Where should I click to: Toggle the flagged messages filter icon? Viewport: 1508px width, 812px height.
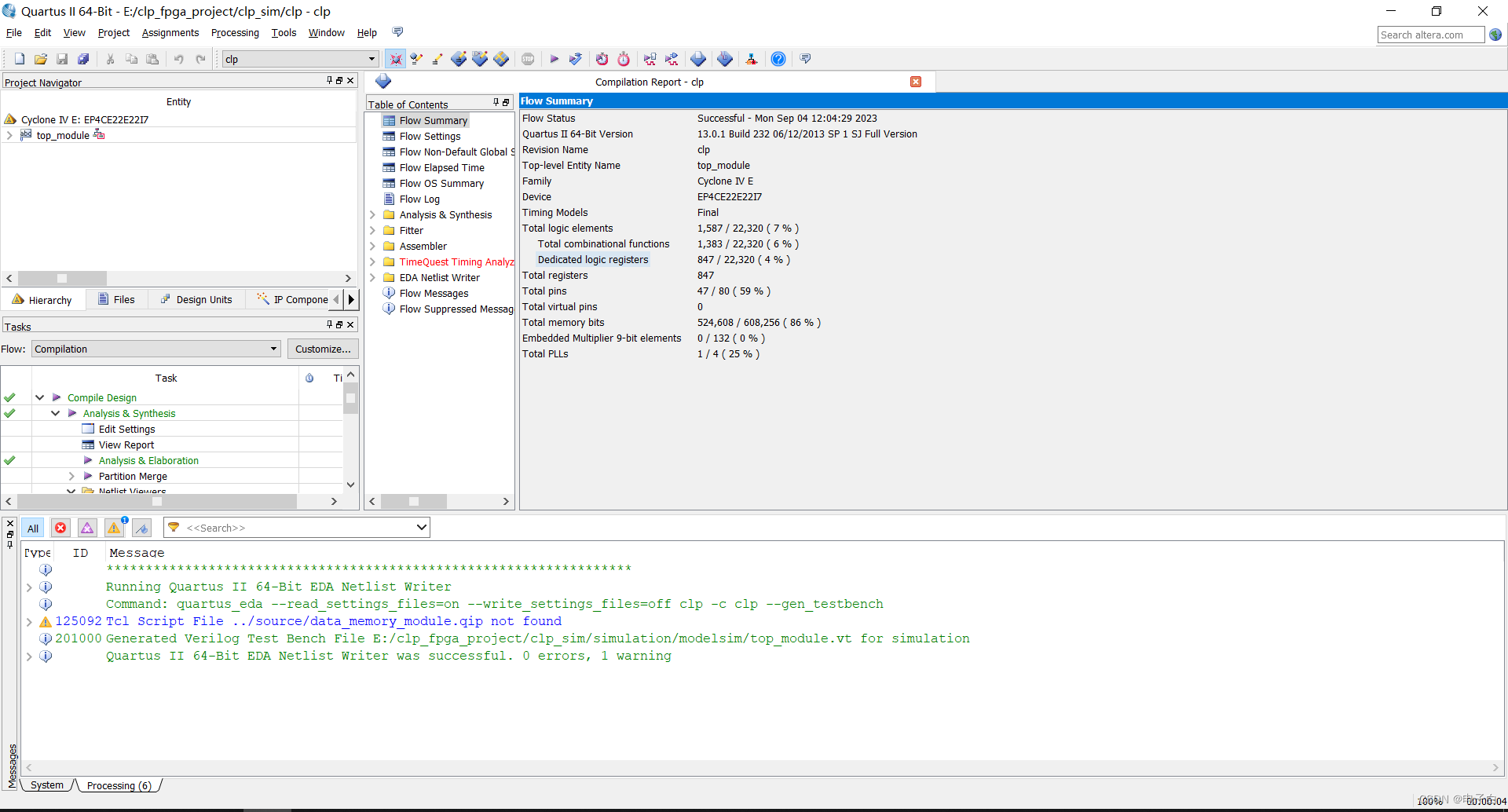141,528
